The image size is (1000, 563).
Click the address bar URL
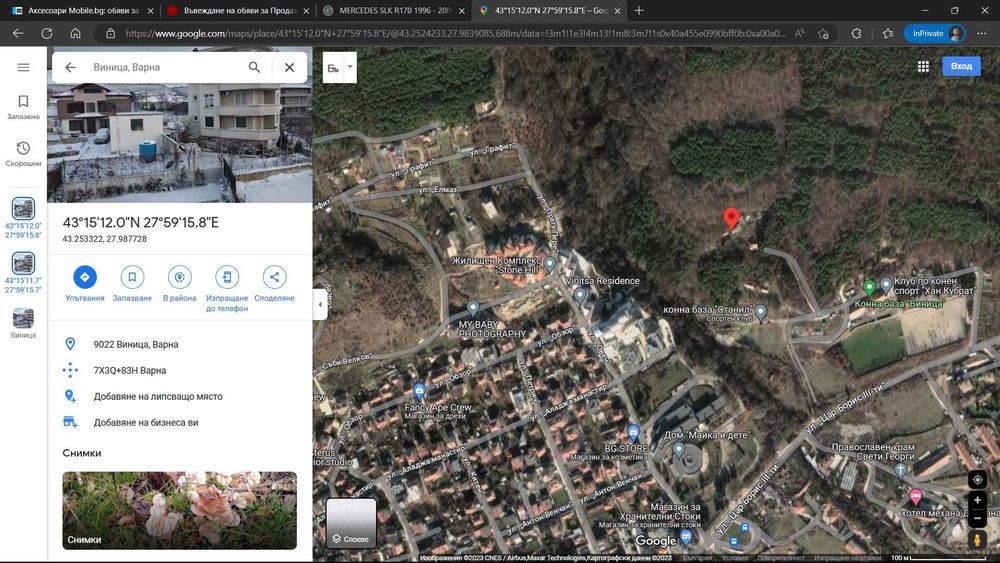click(x=455, y=33)
